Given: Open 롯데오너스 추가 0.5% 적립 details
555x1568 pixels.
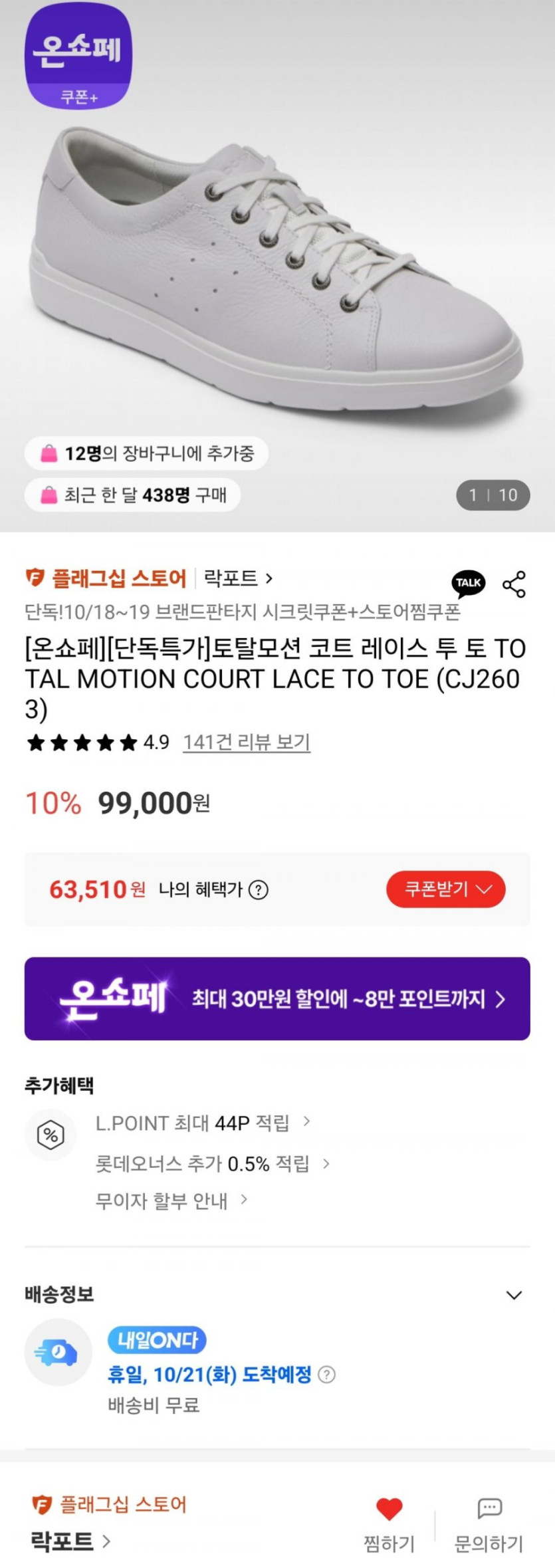Looking at the screenshot, I should click(213, 1163).
